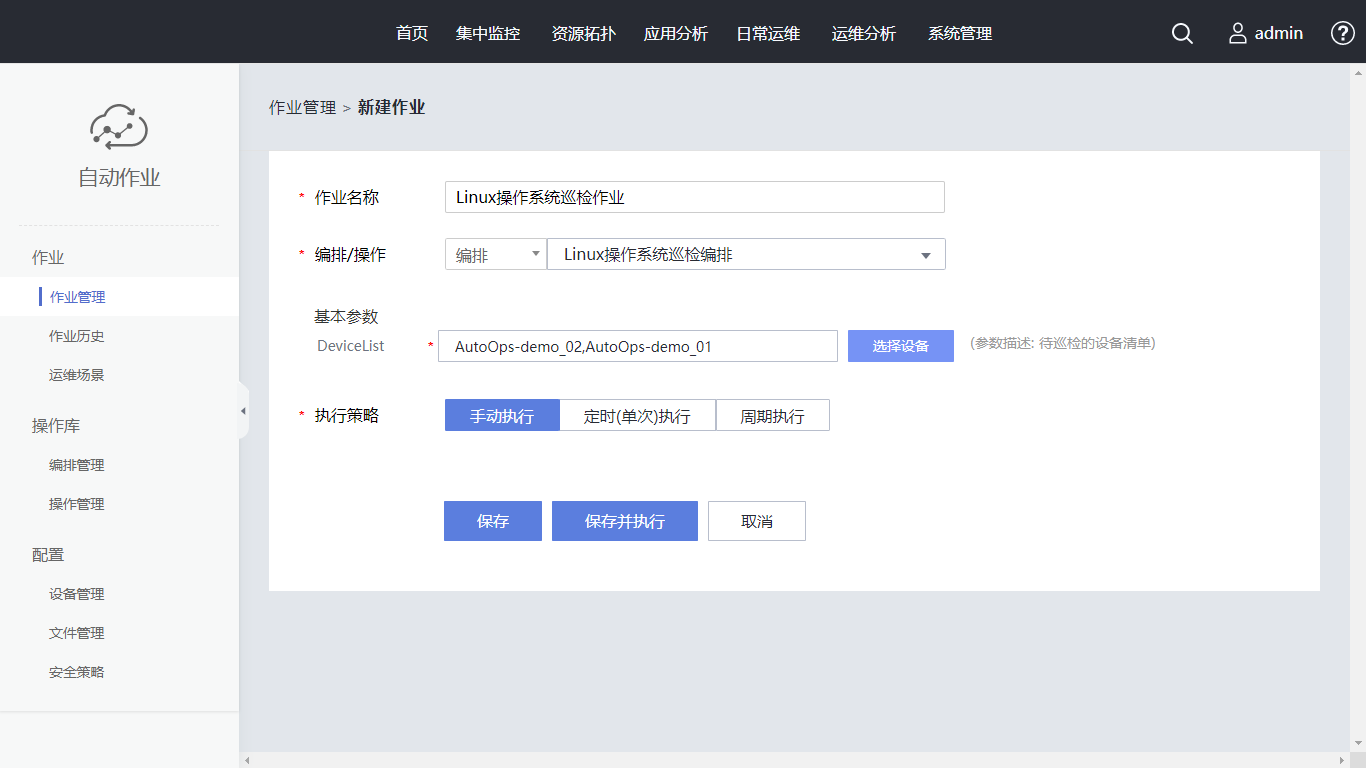Viewport: 1366px width, 768px height.
Task: Click the 保存并执行 button
Action: tap(625, 521)
